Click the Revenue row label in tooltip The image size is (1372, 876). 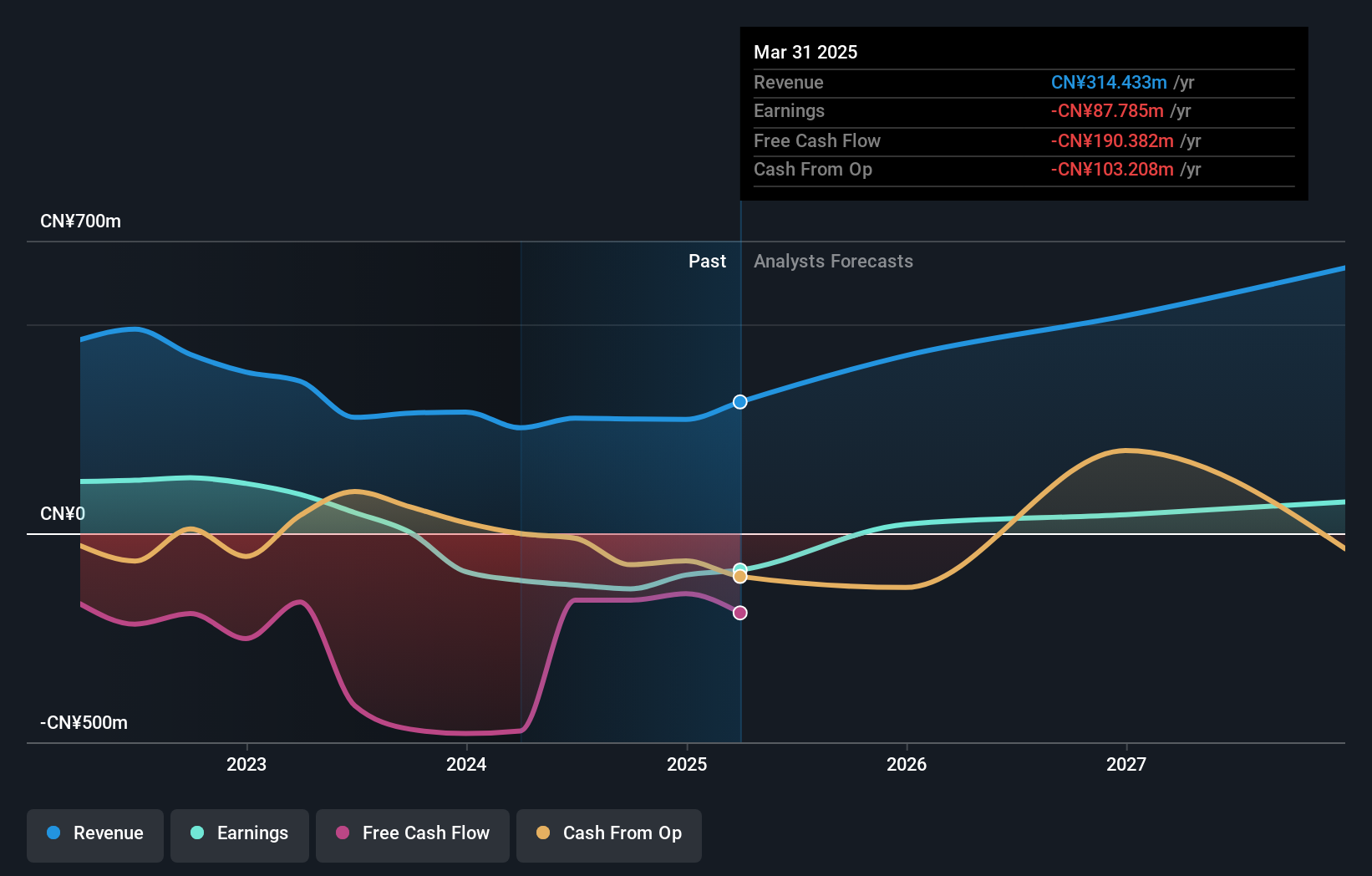tap(788, 83)
